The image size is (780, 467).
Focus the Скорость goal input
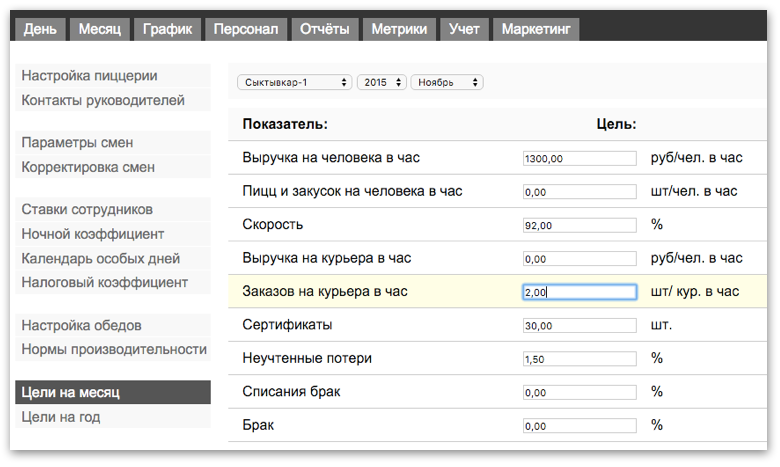click(580, 225)
